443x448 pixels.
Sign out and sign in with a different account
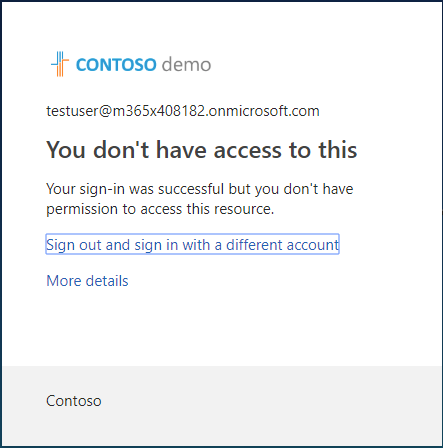pyautogui.click(x=192, y=244)
